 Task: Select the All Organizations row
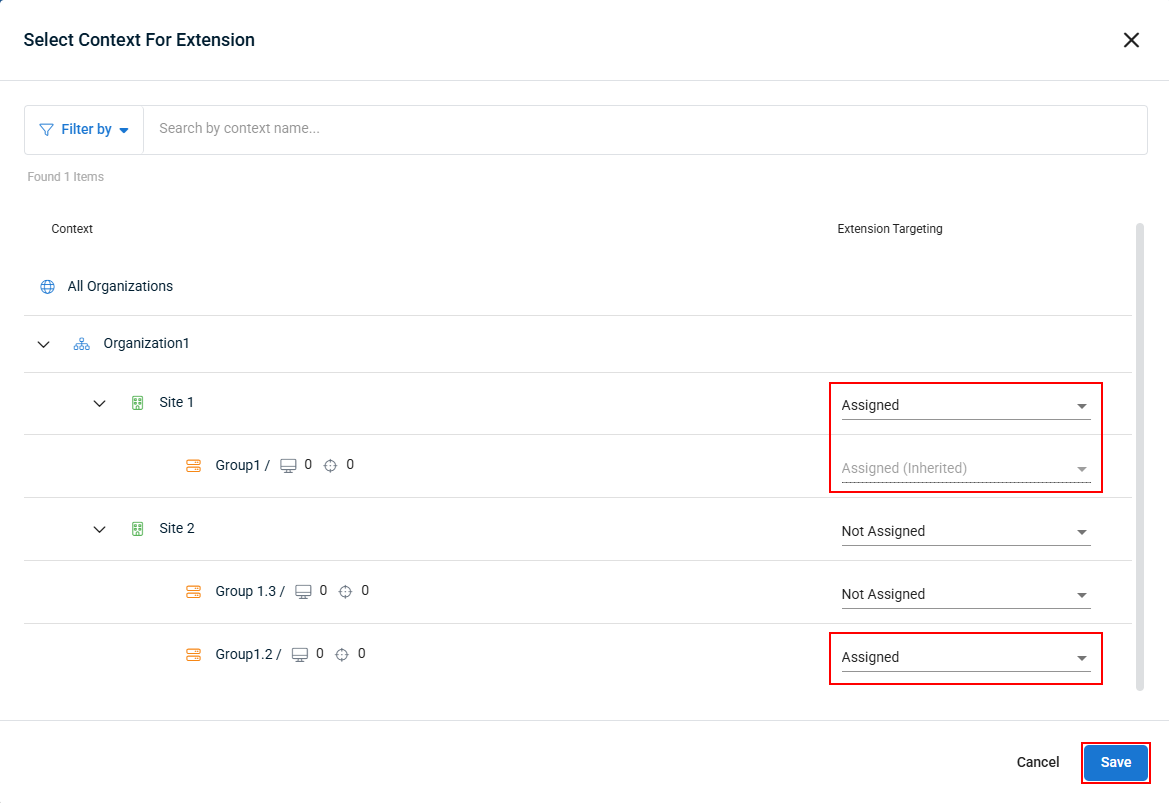[578, 287]
